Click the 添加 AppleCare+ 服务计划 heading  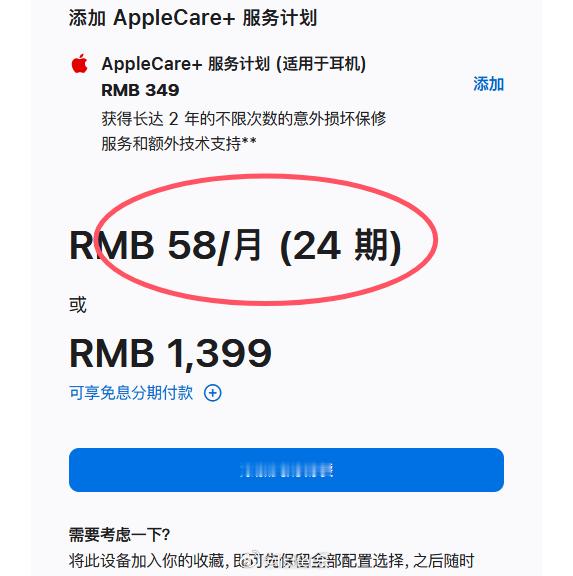(193, 18)
